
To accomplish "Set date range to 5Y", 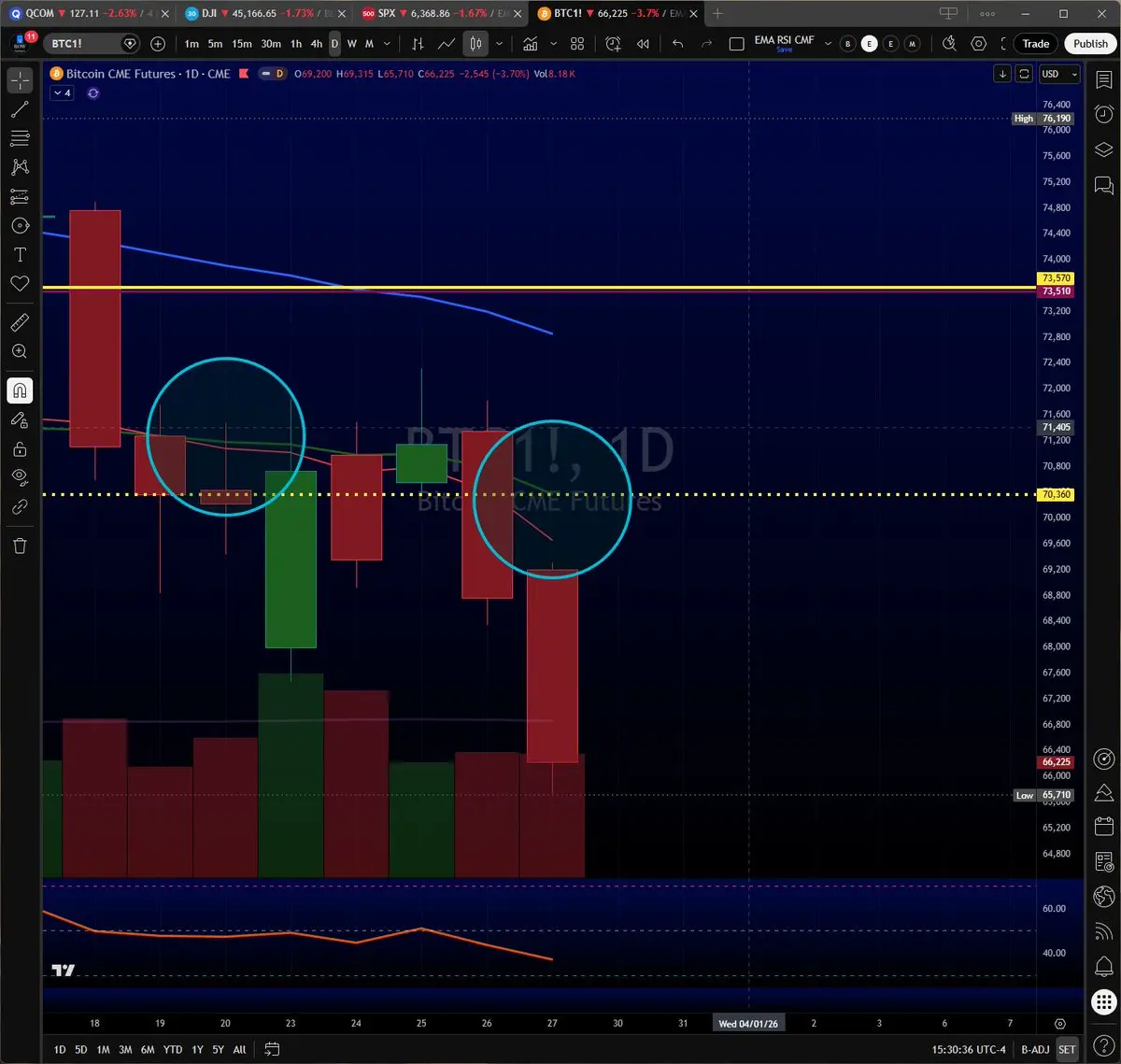I will [x=219, y=1050].
